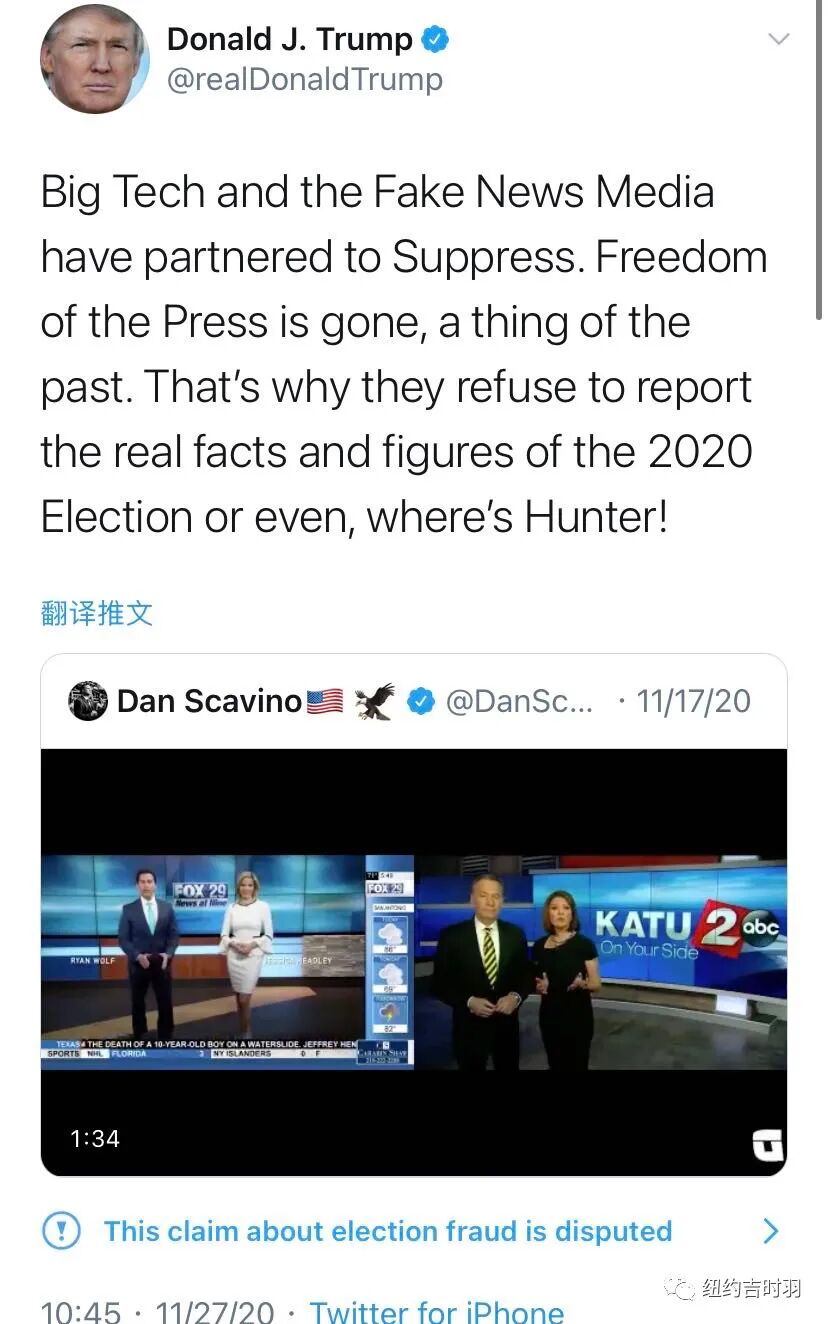Open Donald J. Trump's profile picture
Screen dimensions: 828x1324
tap(95, 58)
